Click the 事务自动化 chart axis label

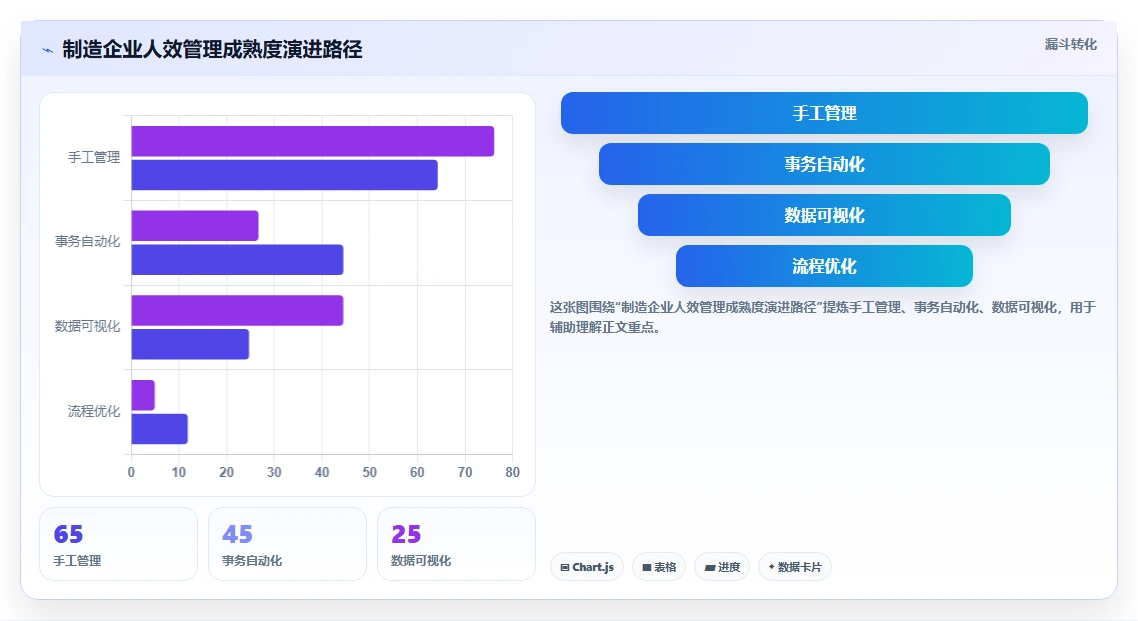[88, 242]
